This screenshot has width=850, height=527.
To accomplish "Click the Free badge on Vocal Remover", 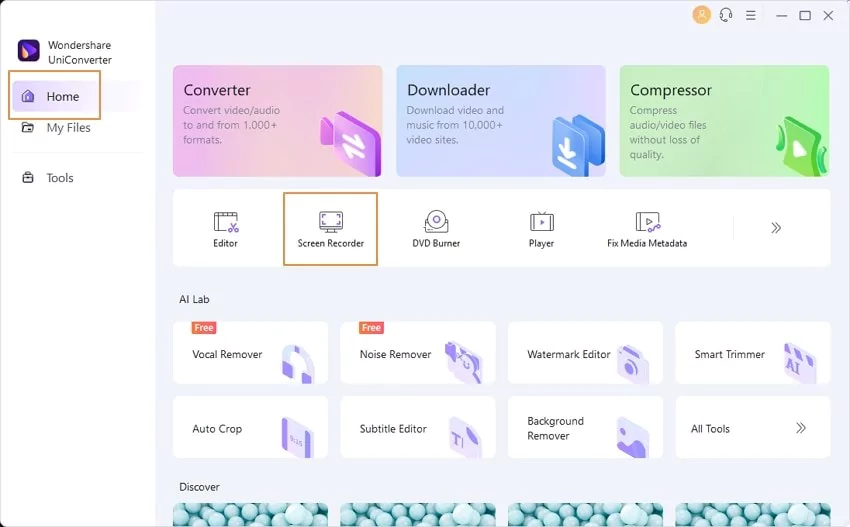I will pos(204,327).
